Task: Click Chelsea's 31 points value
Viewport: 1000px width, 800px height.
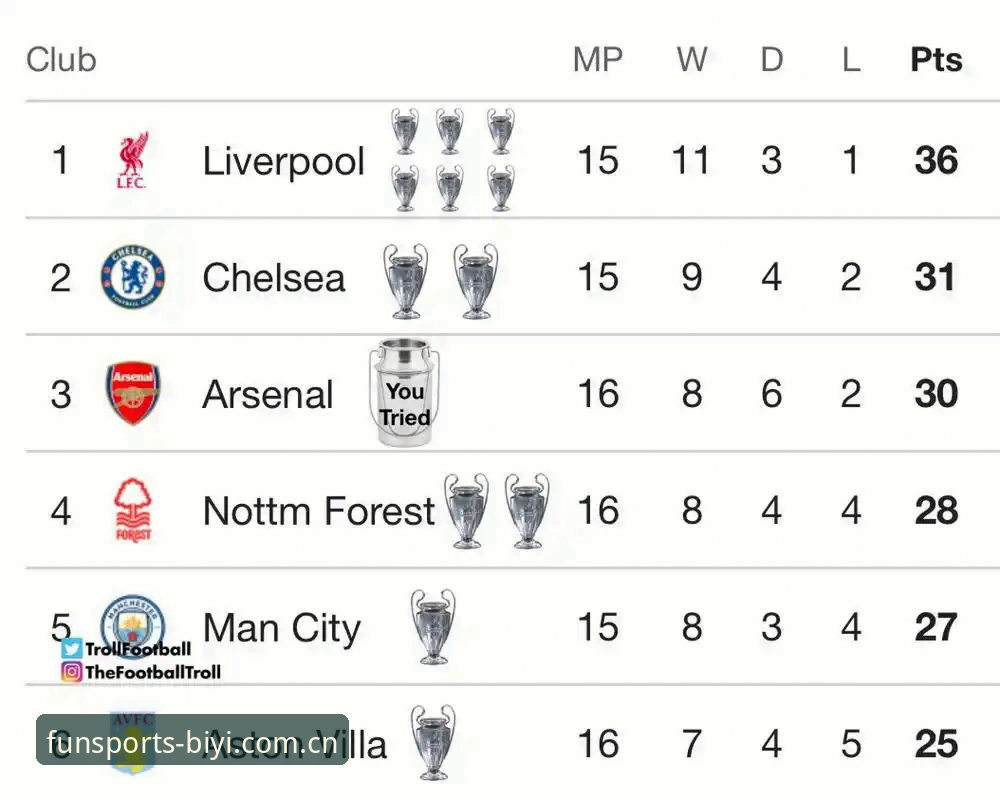Action: (x=935, y=277)
